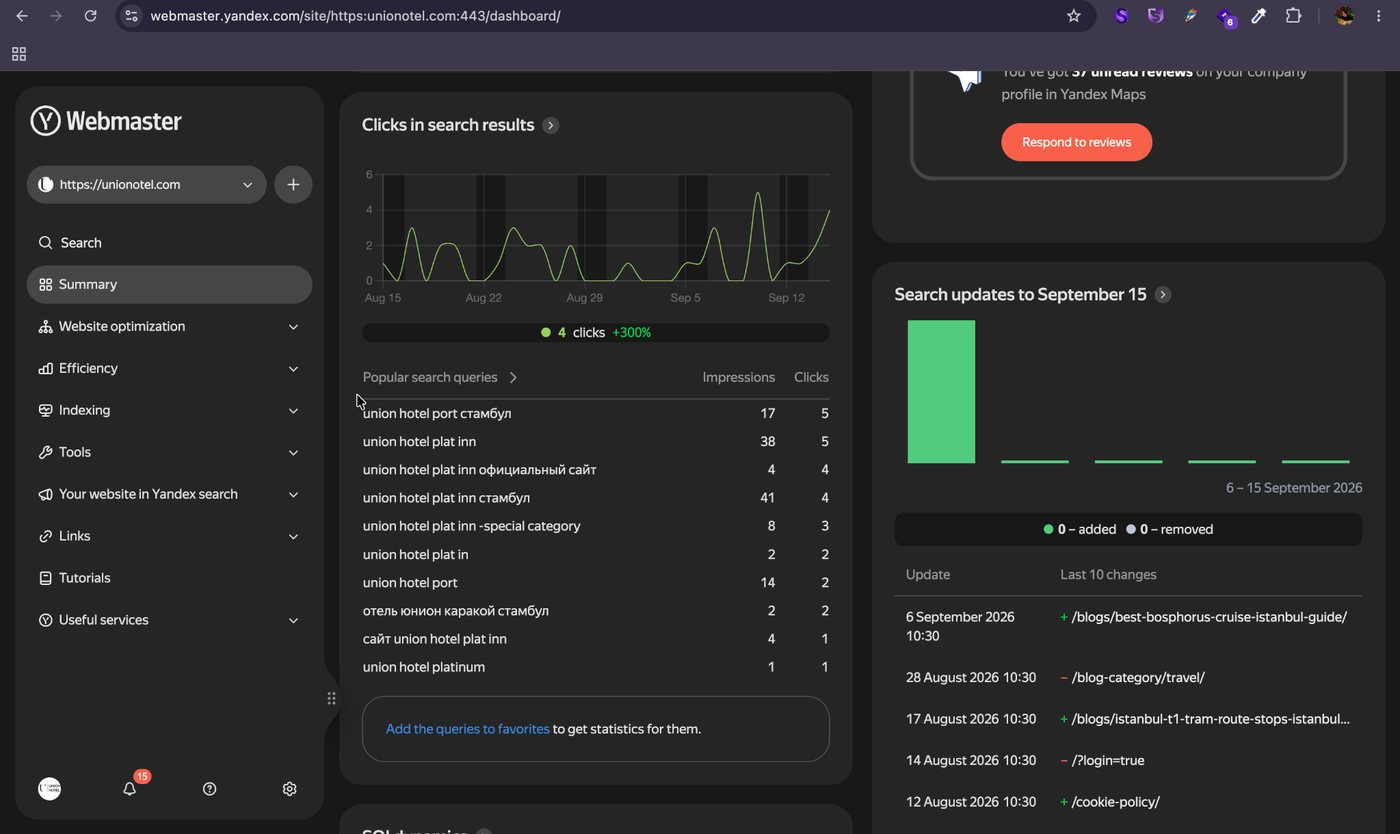Image resolution: width=1400 pixels, height=834 pixels.
Task: Click the Impressions column header
Action: (x=739, y=377)
